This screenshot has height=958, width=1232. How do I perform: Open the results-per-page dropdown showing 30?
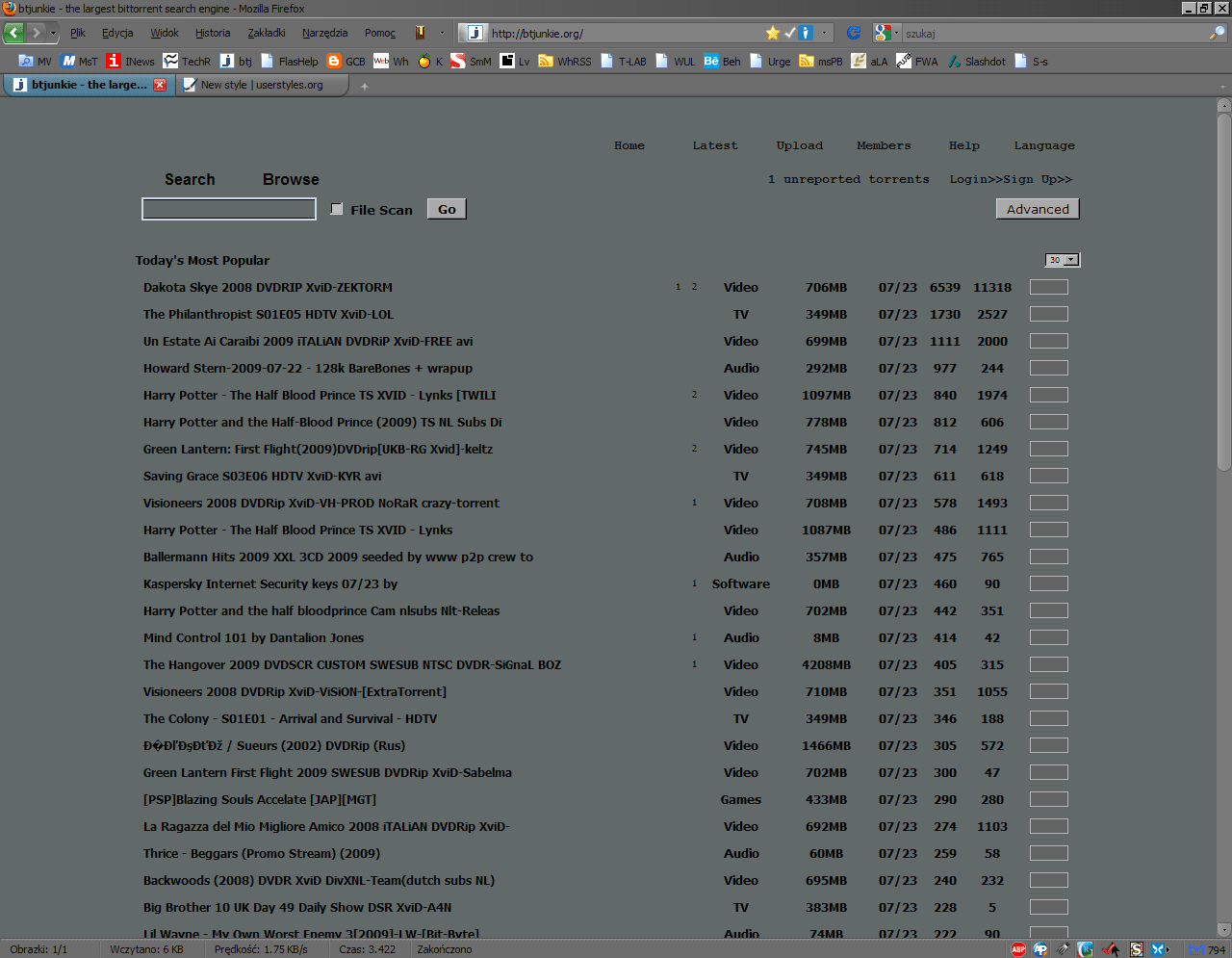[1063, 260]
